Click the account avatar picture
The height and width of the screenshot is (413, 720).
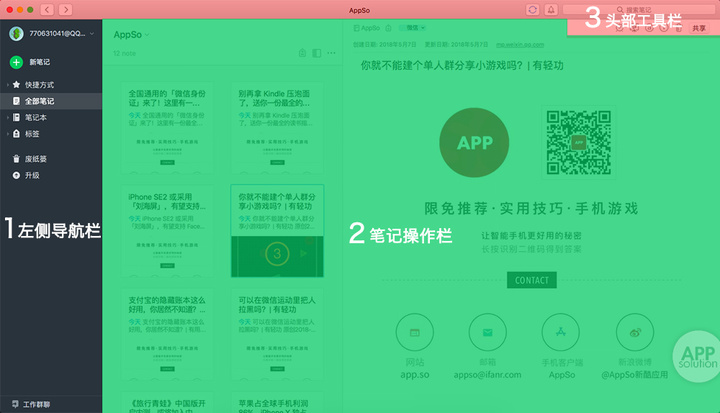17,34
